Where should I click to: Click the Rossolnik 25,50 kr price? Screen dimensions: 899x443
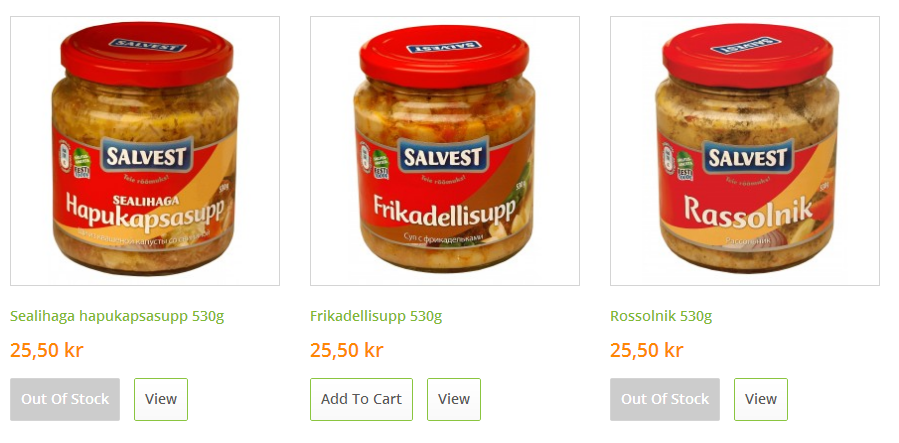coord(646,350)
